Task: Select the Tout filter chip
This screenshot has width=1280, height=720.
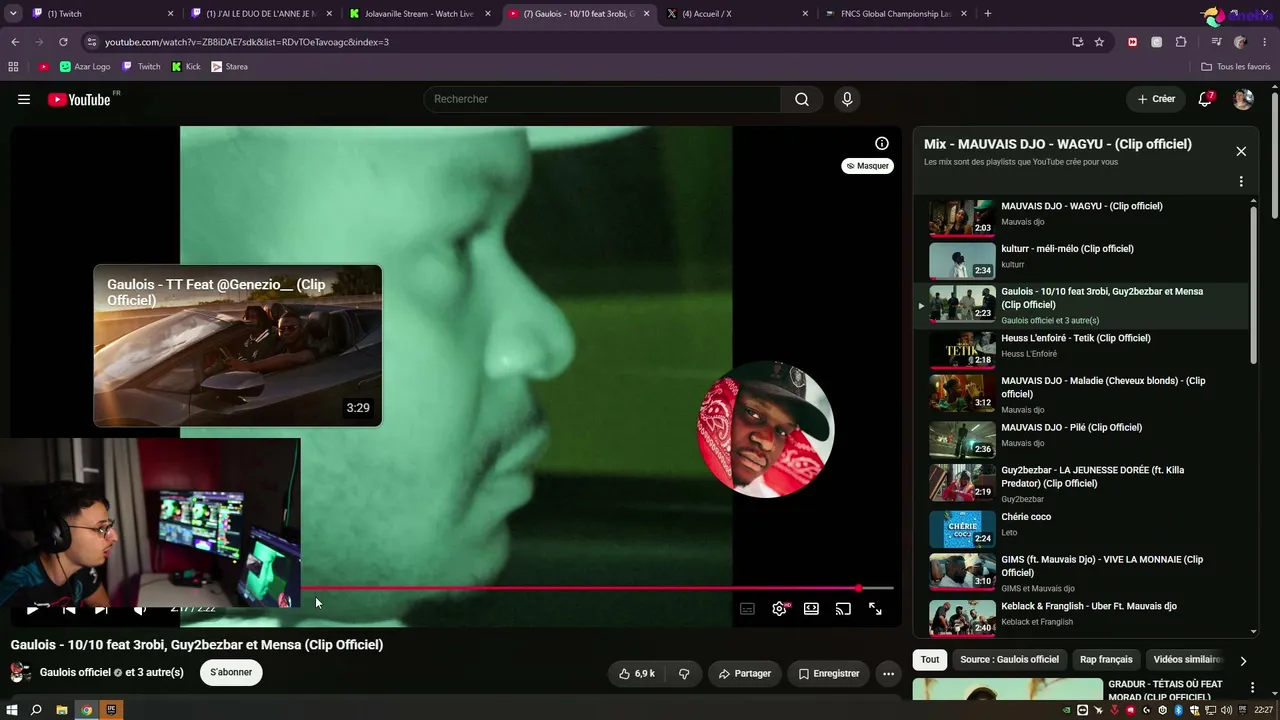Action: coord(930,660)
